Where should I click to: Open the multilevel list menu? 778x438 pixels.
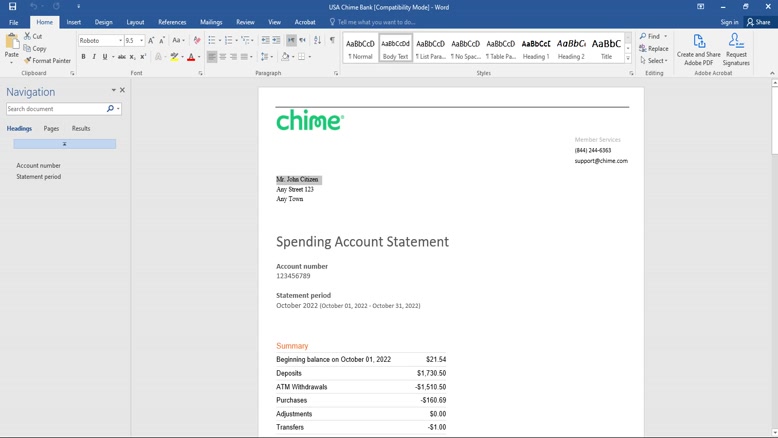pyautogui.click(x=247, y=41)
